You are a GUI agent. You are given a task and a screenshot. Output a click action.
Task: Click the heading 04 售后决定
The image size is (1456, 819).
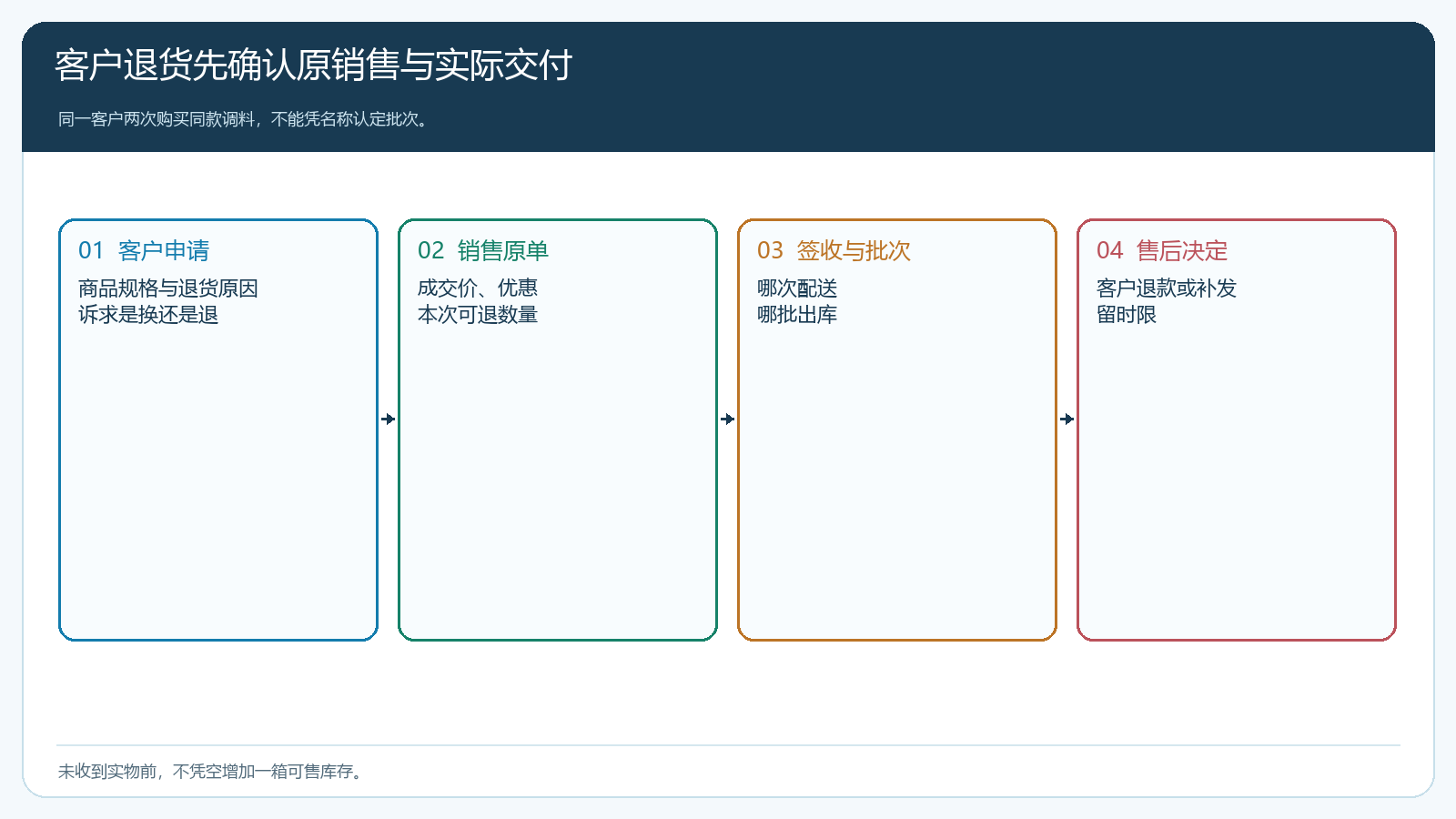[x=1162, y=250]
